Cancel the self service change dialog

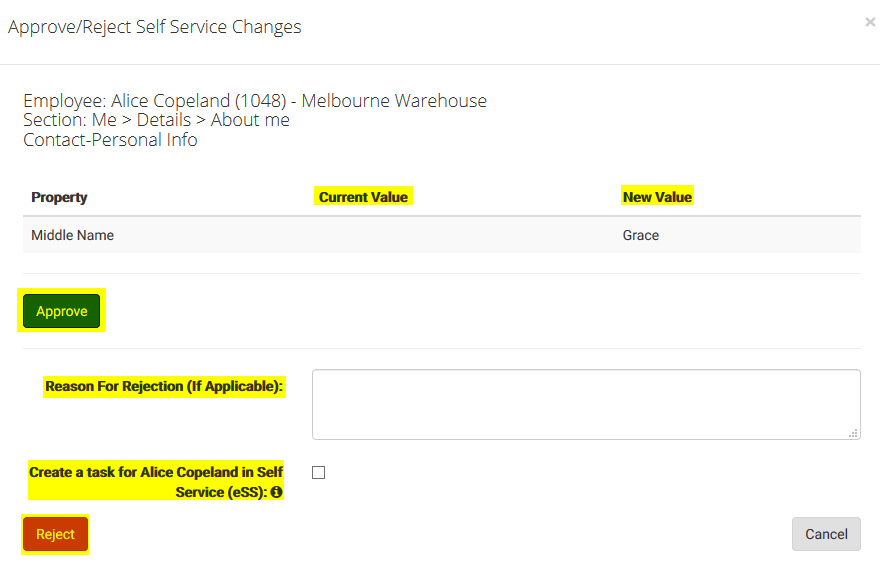(x=826, y=534)
